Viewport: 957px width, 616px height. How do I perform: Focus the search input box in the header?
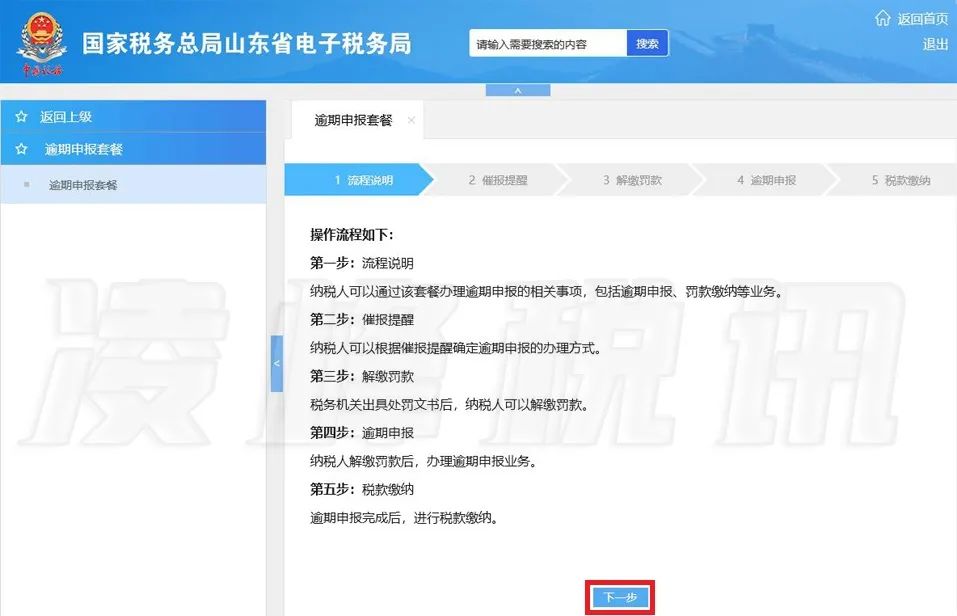click(548, 44)
